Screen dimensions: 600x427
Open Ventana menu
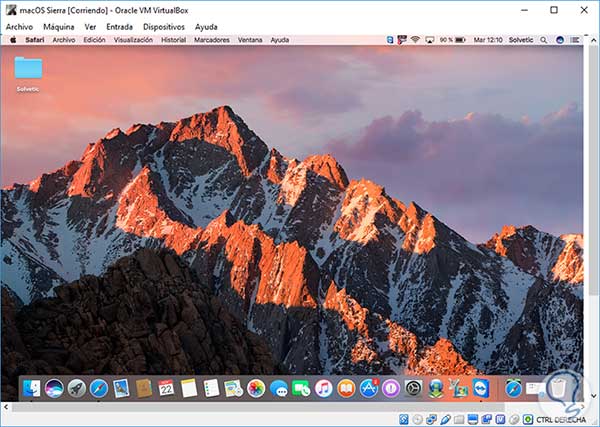(250, 40)
